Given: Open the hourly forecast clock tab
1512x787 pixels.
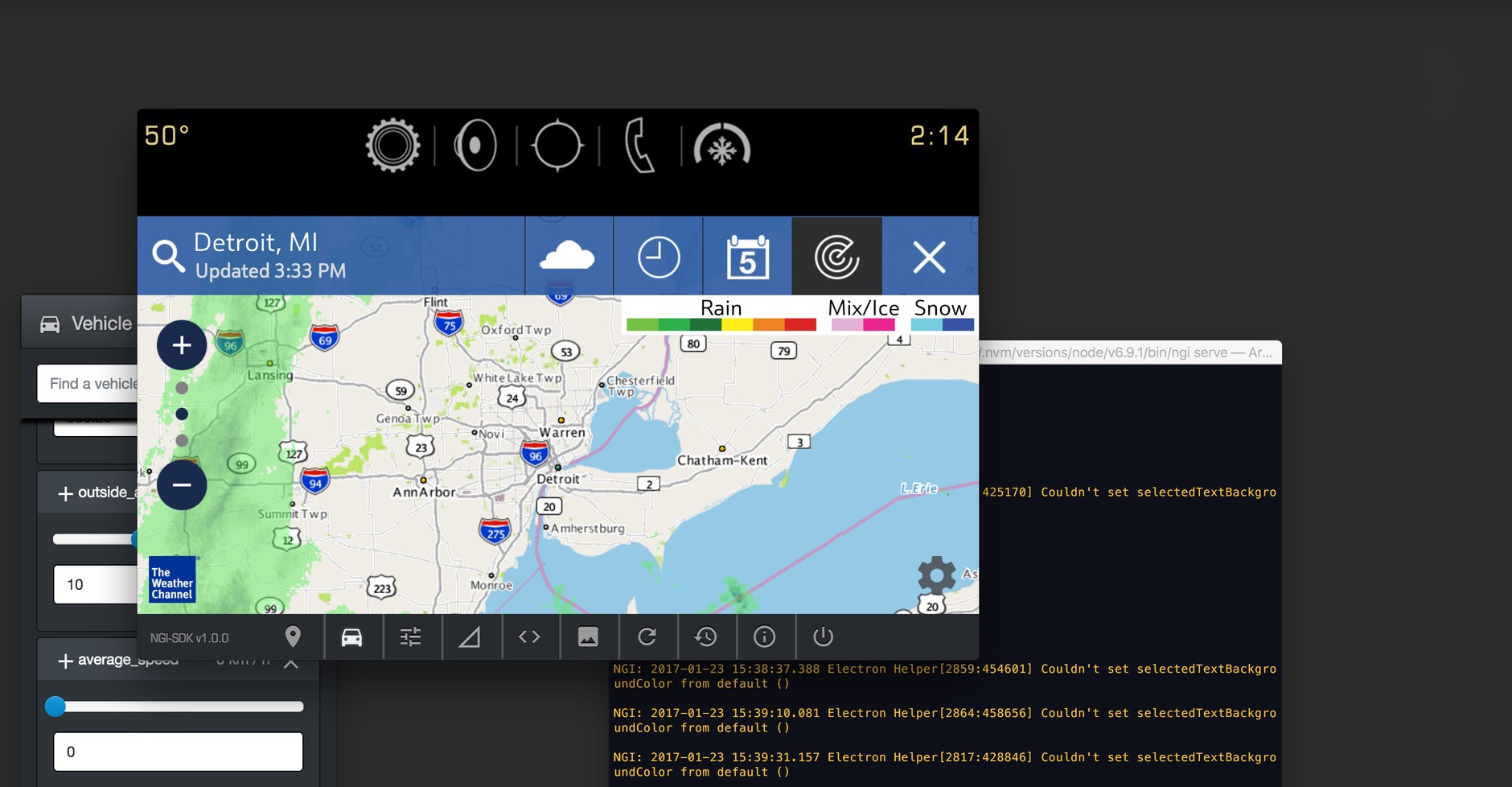Looking at the screenshot, I should tap(659, 258).
